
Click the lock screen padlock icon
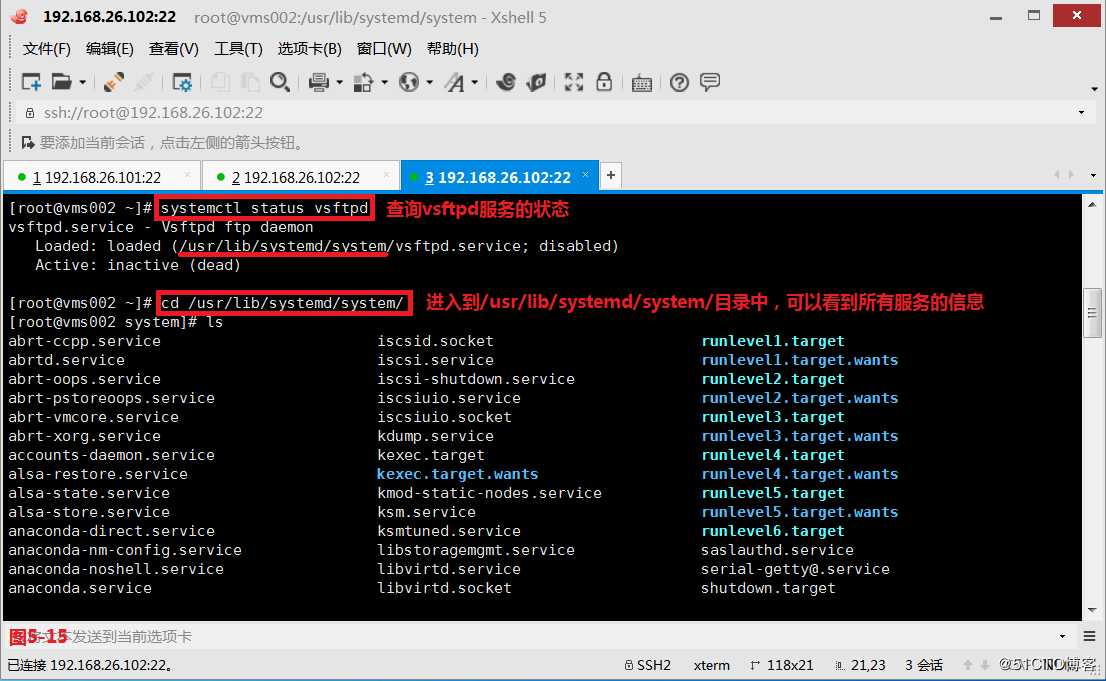[604, 82]
